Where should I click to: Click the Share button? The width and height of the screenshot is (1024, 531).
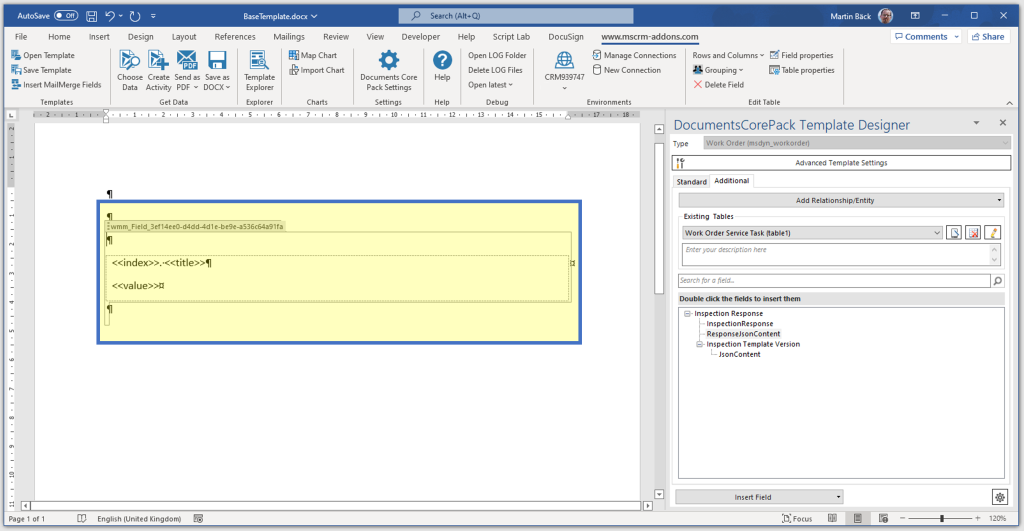pos(987,37)
